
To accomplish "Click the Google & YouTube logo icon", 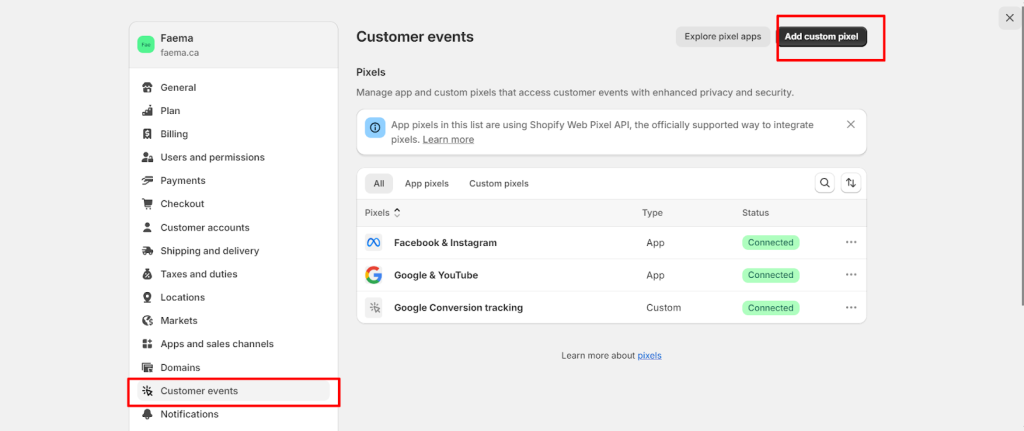I will [373, 275].
